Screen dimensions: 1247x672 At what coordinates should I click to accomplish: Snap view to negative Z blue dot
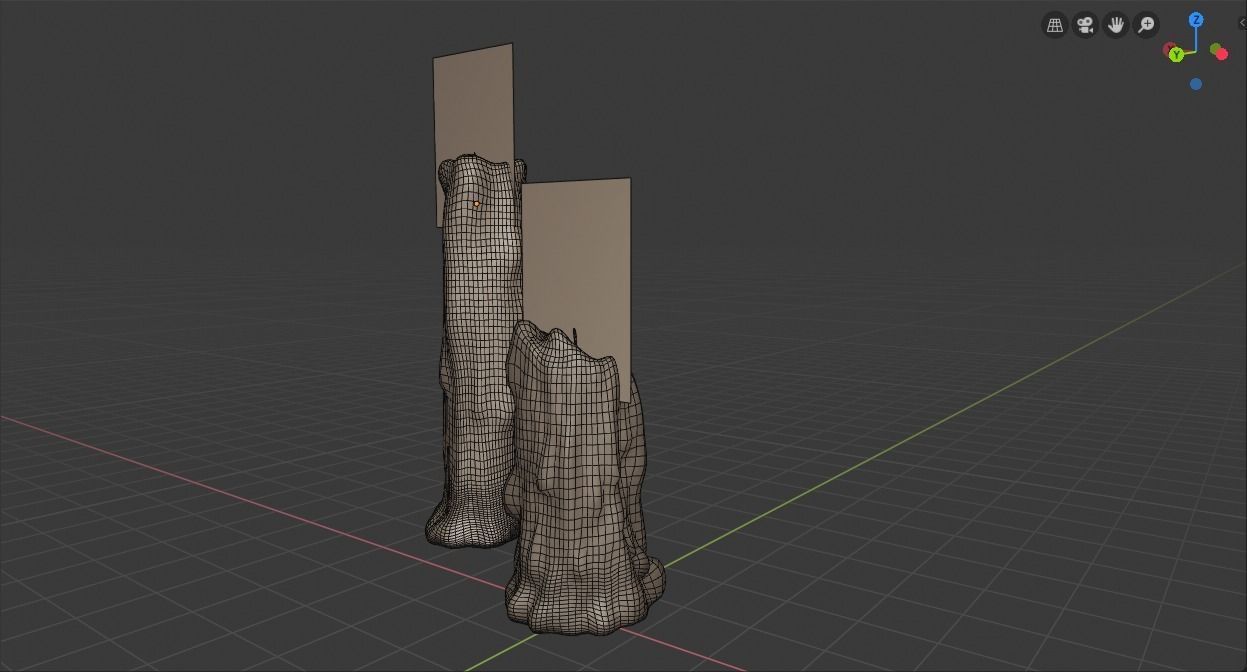(x=1196, y=84)
